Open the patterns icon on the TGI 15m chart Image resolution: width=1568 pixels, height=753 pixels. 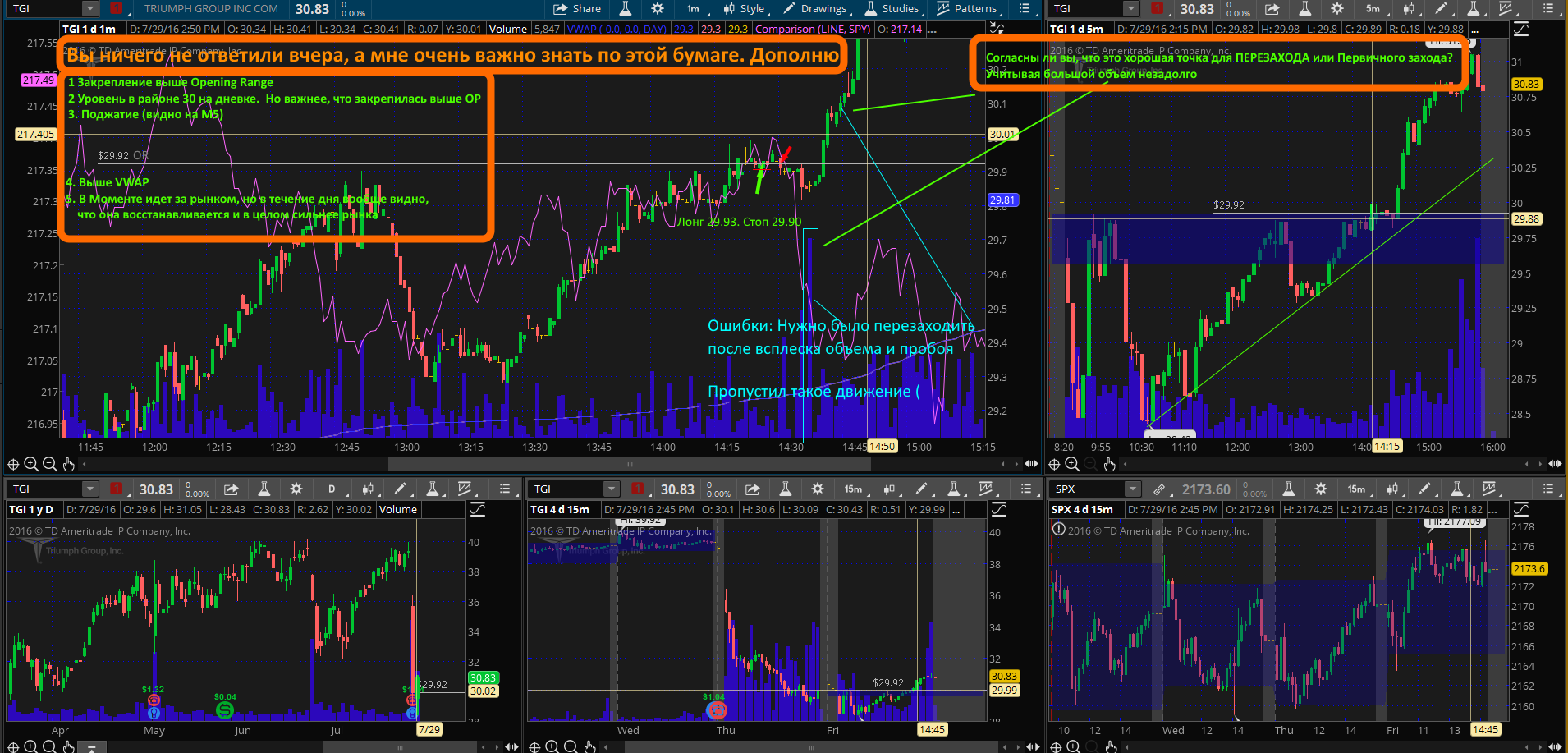coord(986,489)
